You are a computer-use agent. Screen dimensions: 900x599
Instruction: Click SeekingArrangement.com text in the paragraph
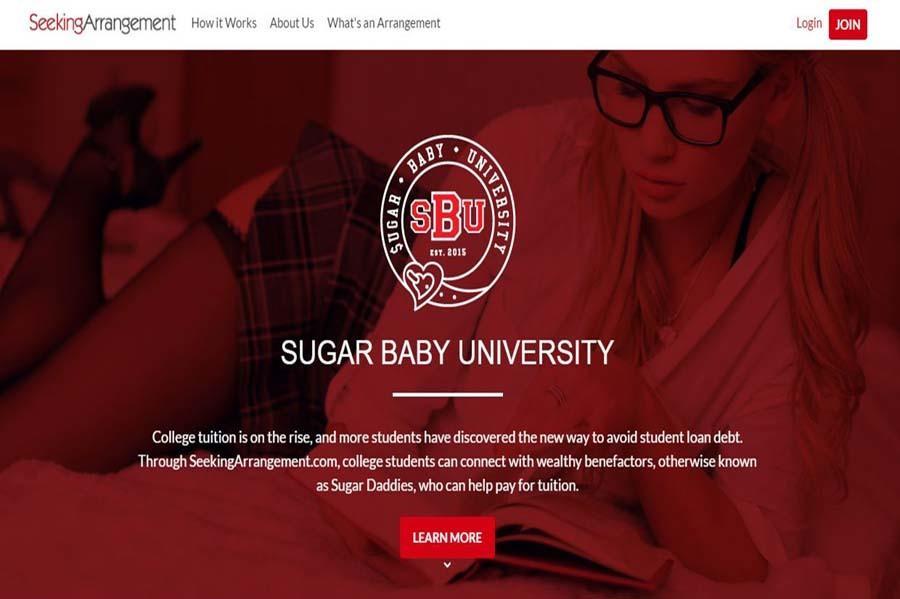pyautogui.click(x=263, y=462)
